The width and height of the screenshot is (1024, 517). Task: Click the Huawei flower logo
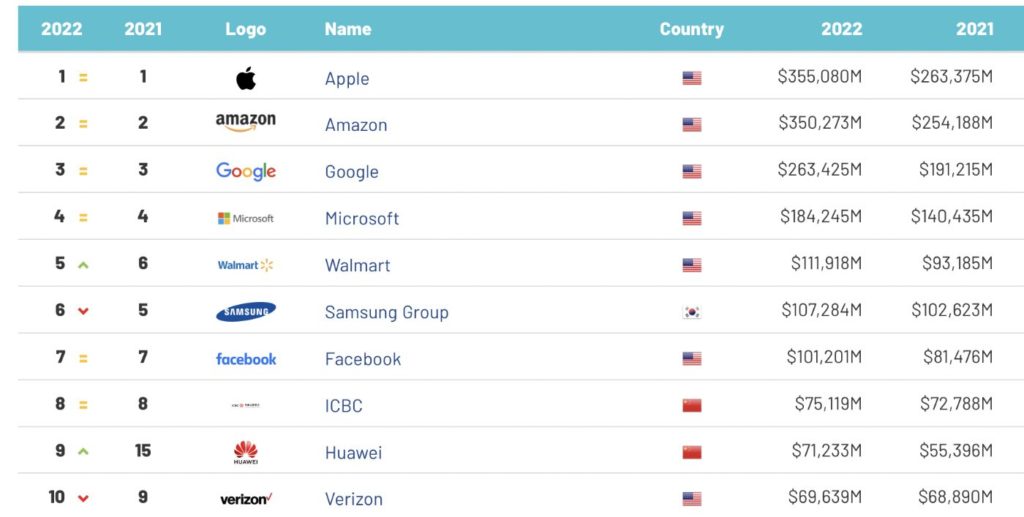click(246, 452)
